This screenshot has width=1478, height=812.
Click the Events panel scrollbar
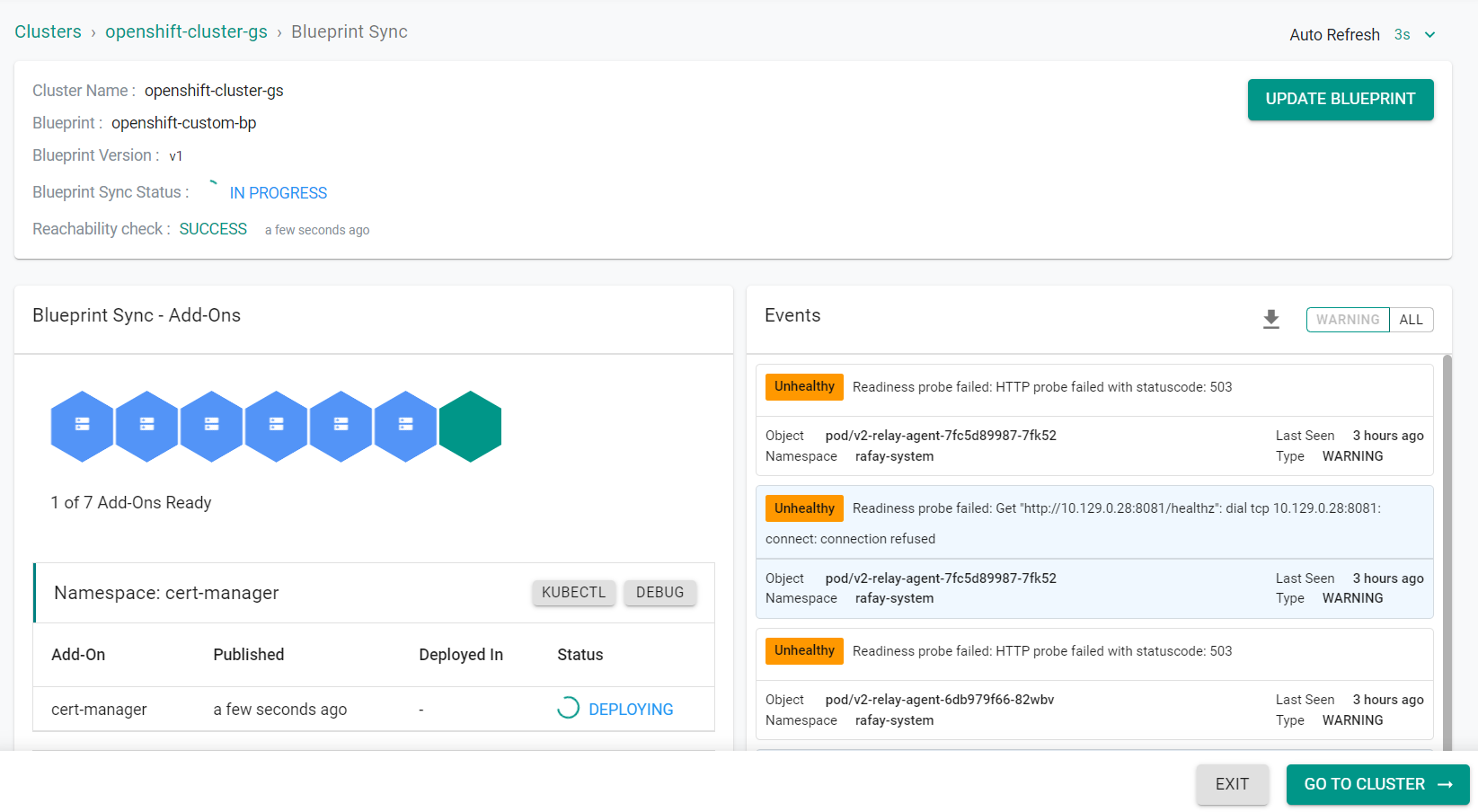(1447, 552)
